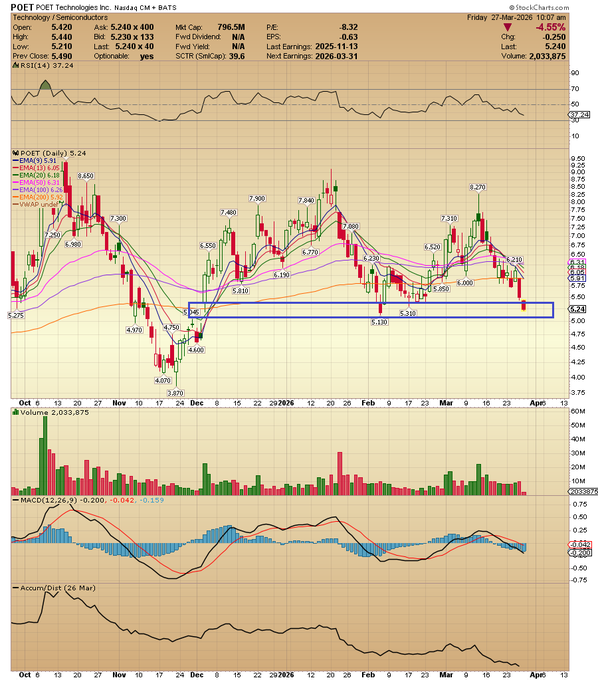Select the High value 5.440
Image resolution: width=598 pixels, height=680 pixels.
62,37
